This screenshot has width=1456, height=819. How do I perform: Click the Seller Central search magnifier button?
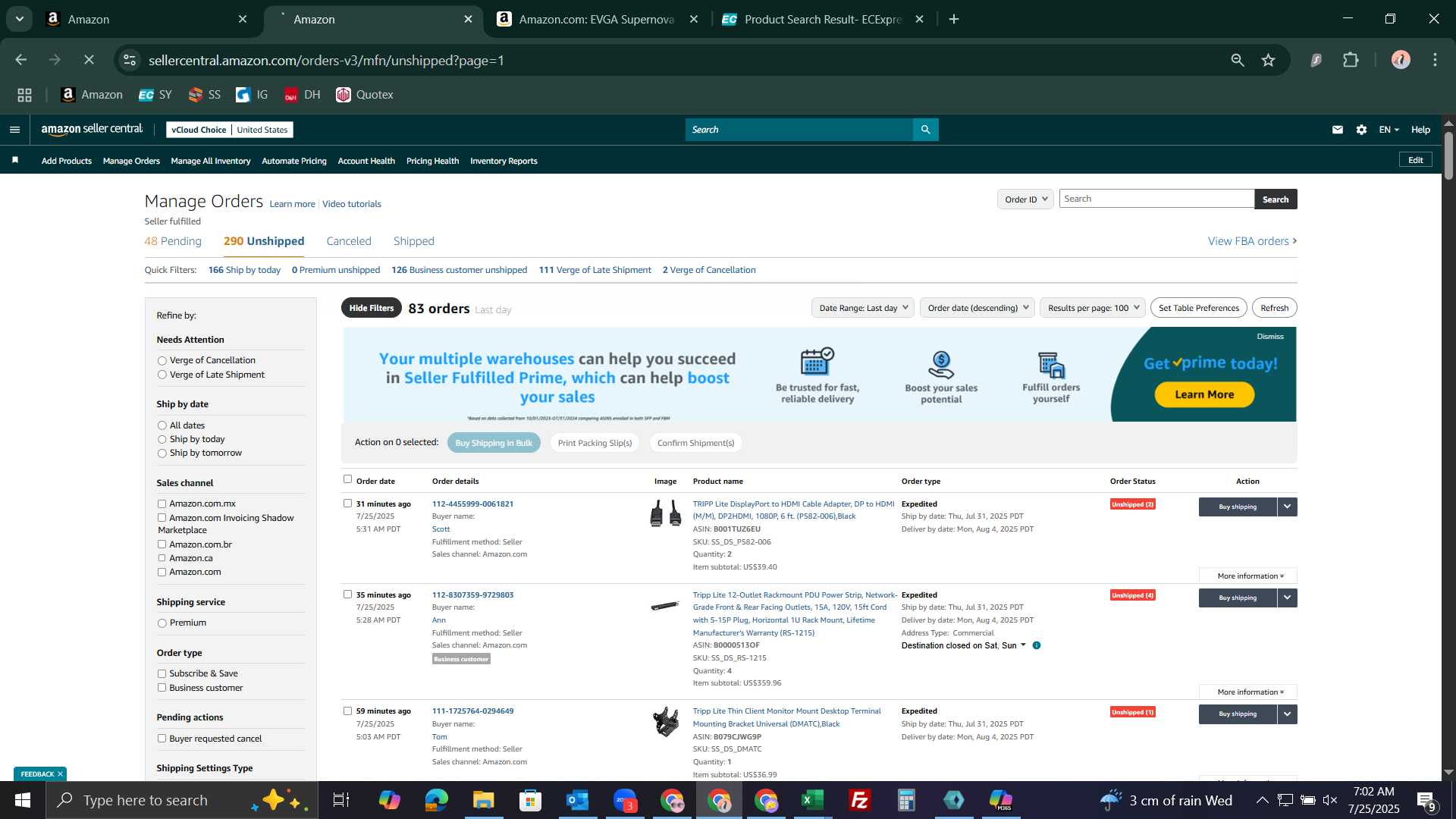tap(925, 130)
